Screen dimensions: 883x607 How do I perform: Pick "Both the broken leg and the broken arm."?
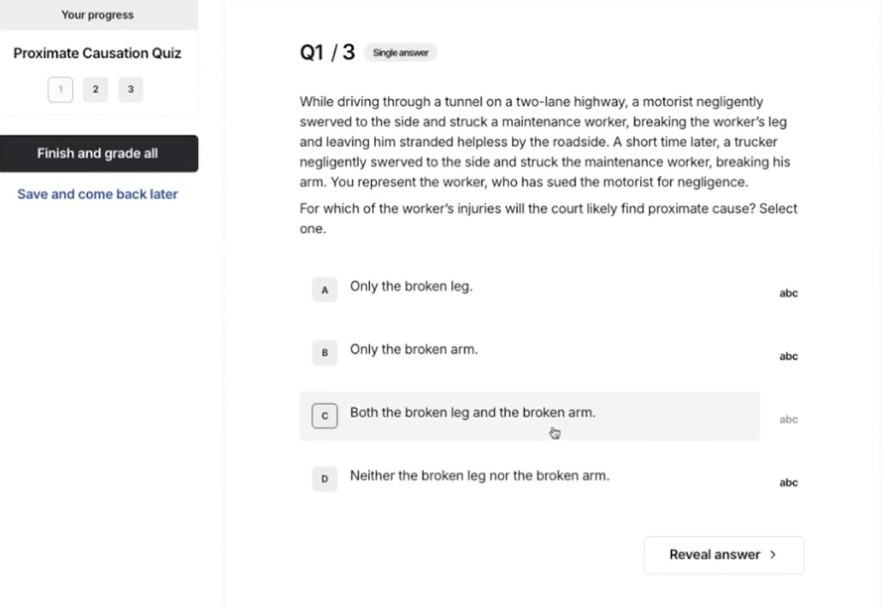pos(472,413)
